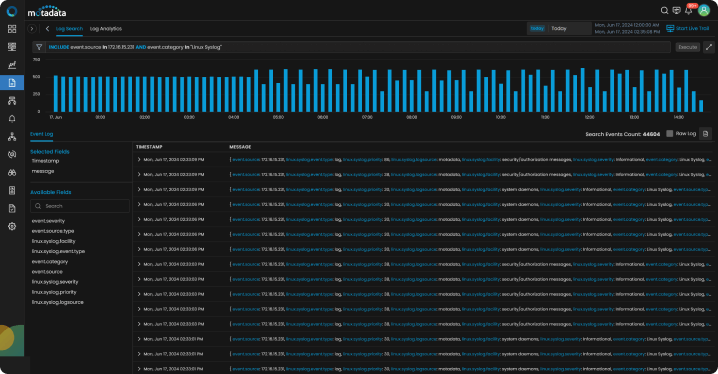Viewport: 718px width, 374px height.
Task: Click the INCLUDE query filter field
Action: pos(351,47)
